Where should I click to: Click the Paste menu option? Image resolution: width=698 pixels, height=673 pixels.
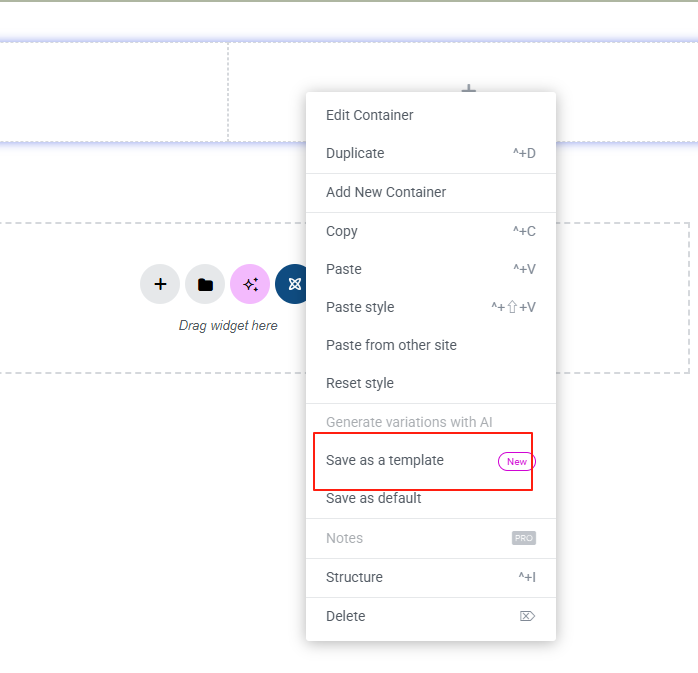pos(344,269)
